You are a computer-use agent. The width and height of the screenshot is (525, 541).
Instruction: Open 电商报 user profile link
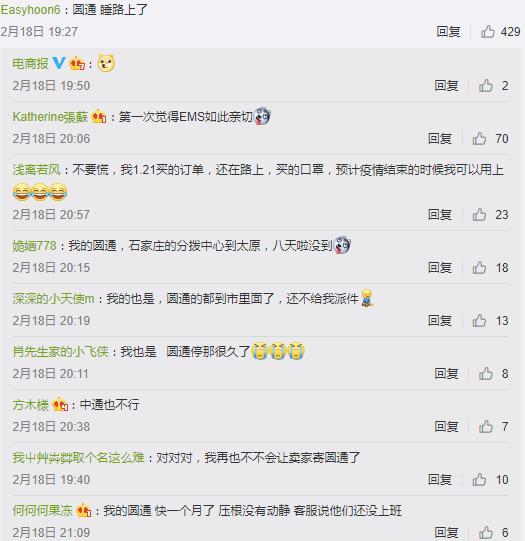tap(30, 64)
